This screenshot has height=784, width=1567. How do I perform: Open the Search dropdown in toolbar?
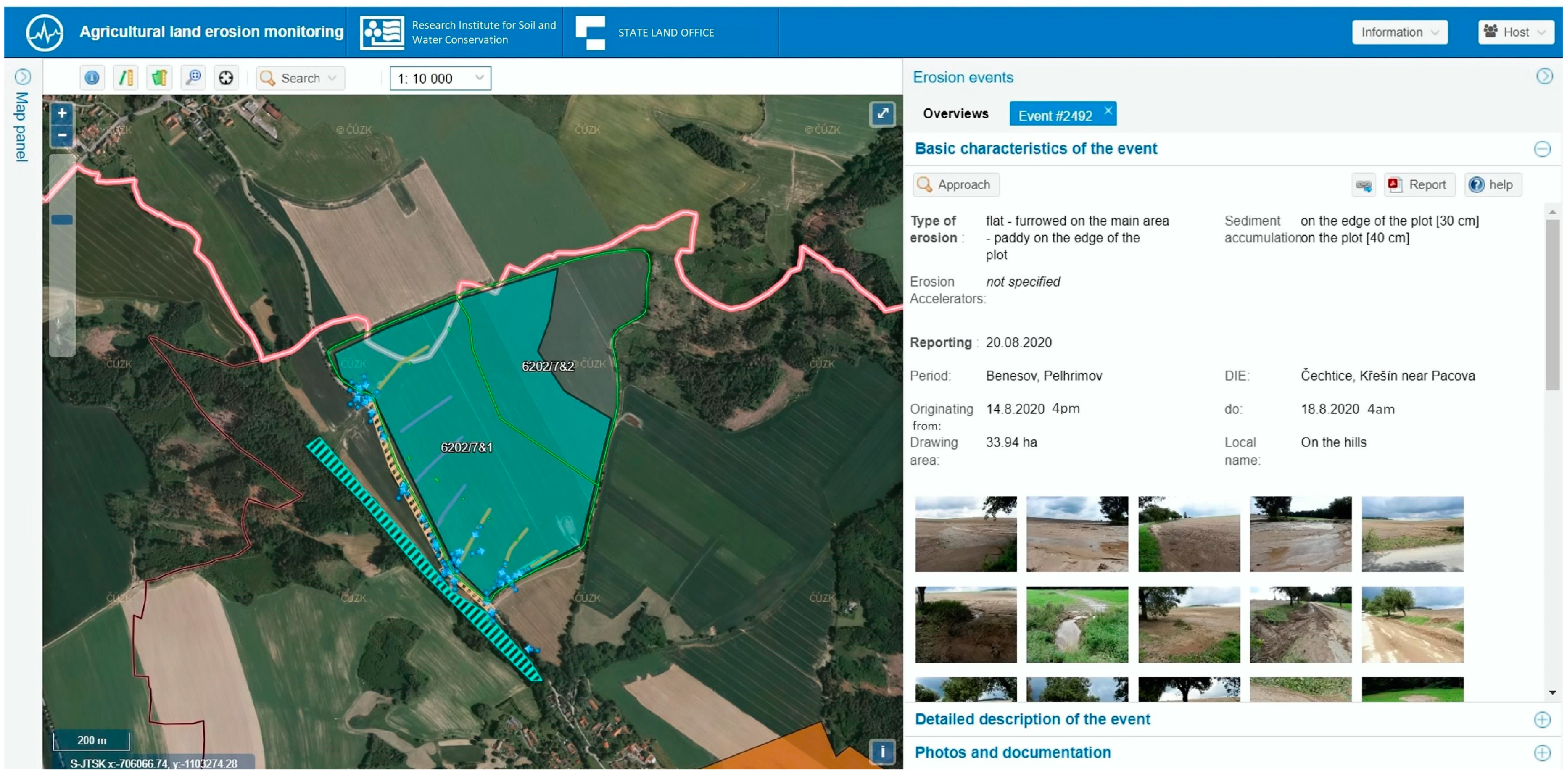tap(301, 78)
